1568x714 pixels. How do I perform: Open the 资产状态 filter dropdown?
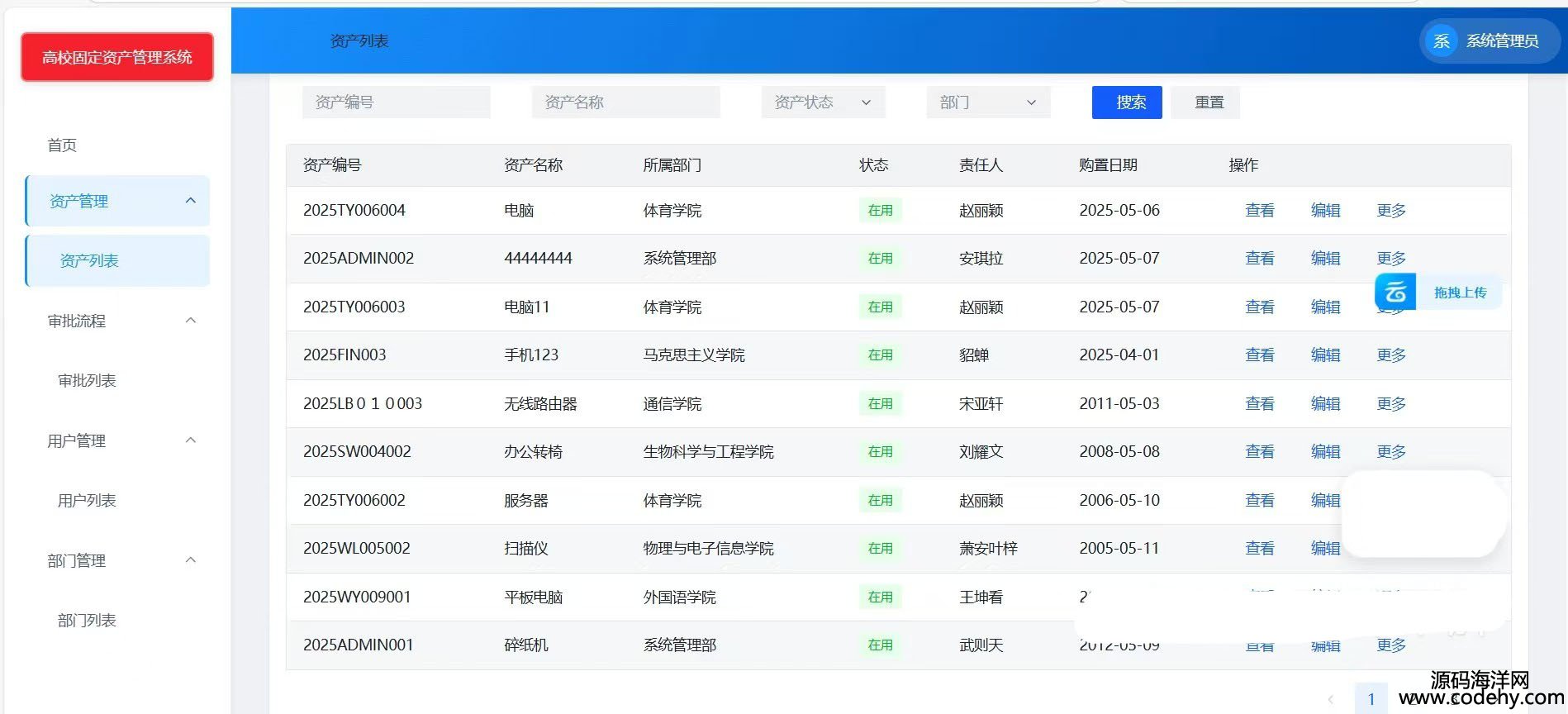pos(823,102)
